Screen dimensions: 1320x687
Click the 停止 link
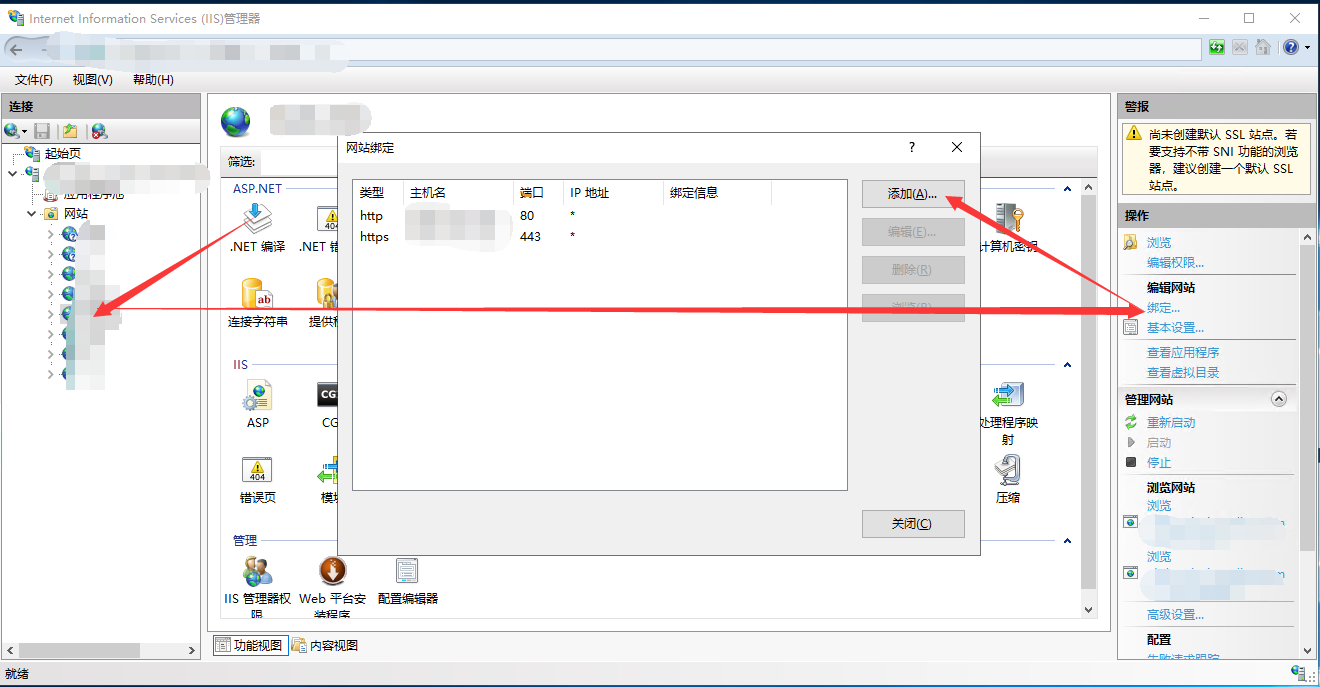tap(1159, 463)
